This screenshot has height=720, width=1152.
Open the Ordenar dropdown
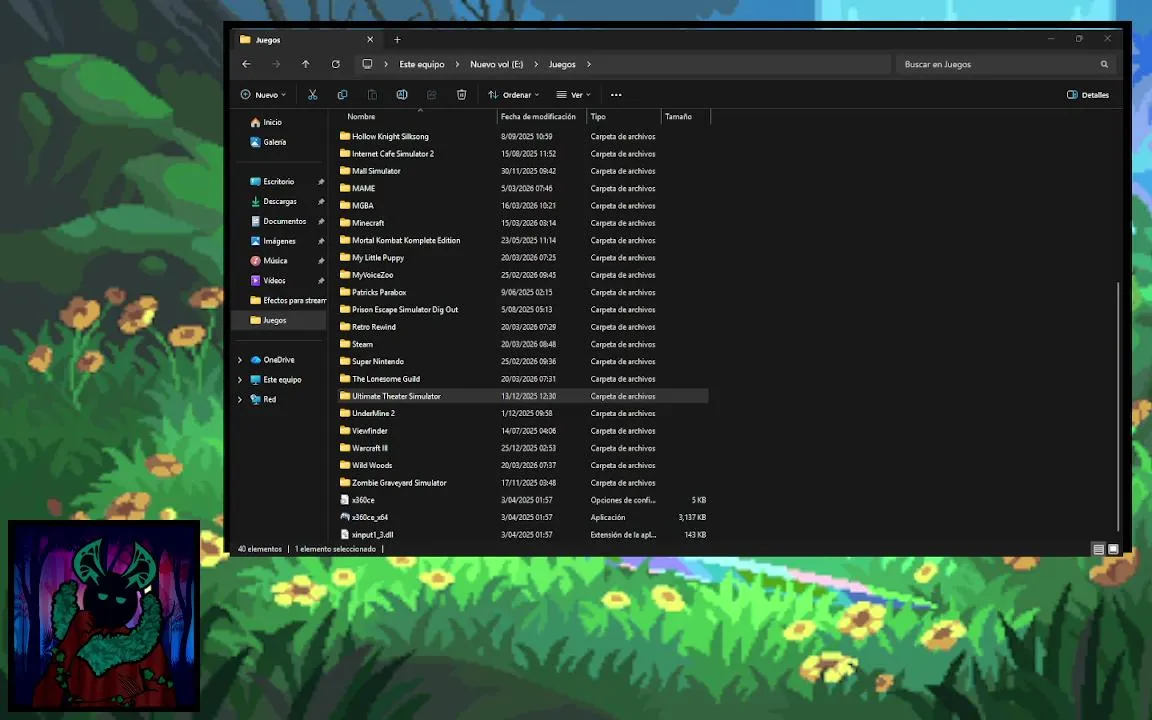(514, 95)
